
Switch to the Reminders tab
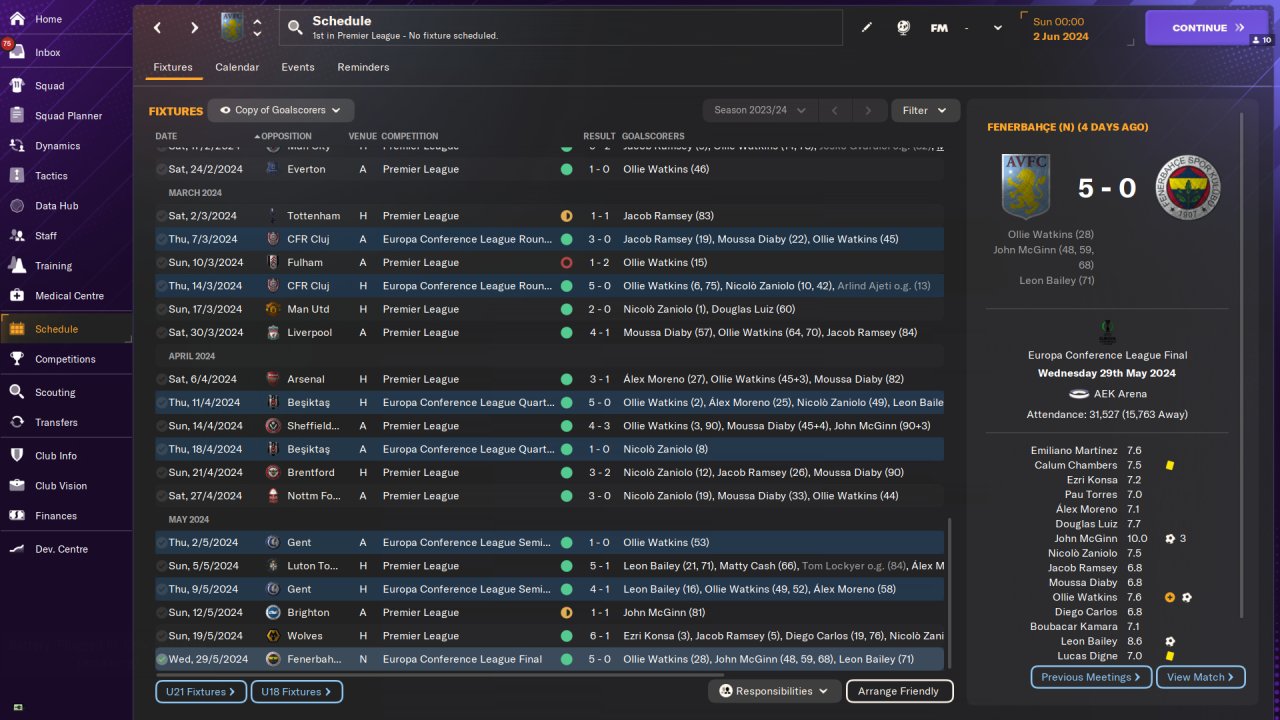click(363, 67)
